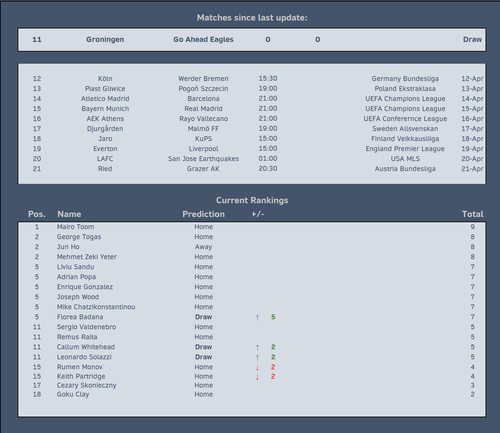Screen dimensions: 500x433
Task: Click Everton in fixture 19
Action: click(105, 149)
